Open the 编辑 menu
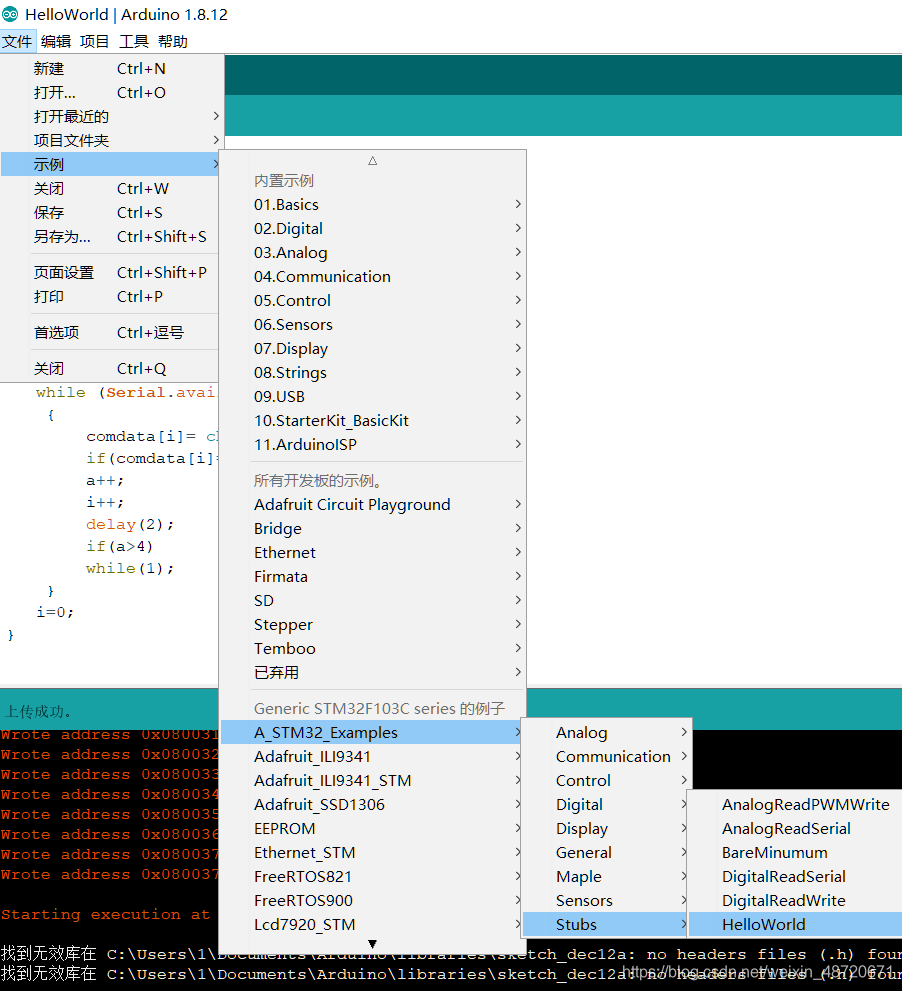Viewport: 902px width, 991px height. tap(56, 42)
